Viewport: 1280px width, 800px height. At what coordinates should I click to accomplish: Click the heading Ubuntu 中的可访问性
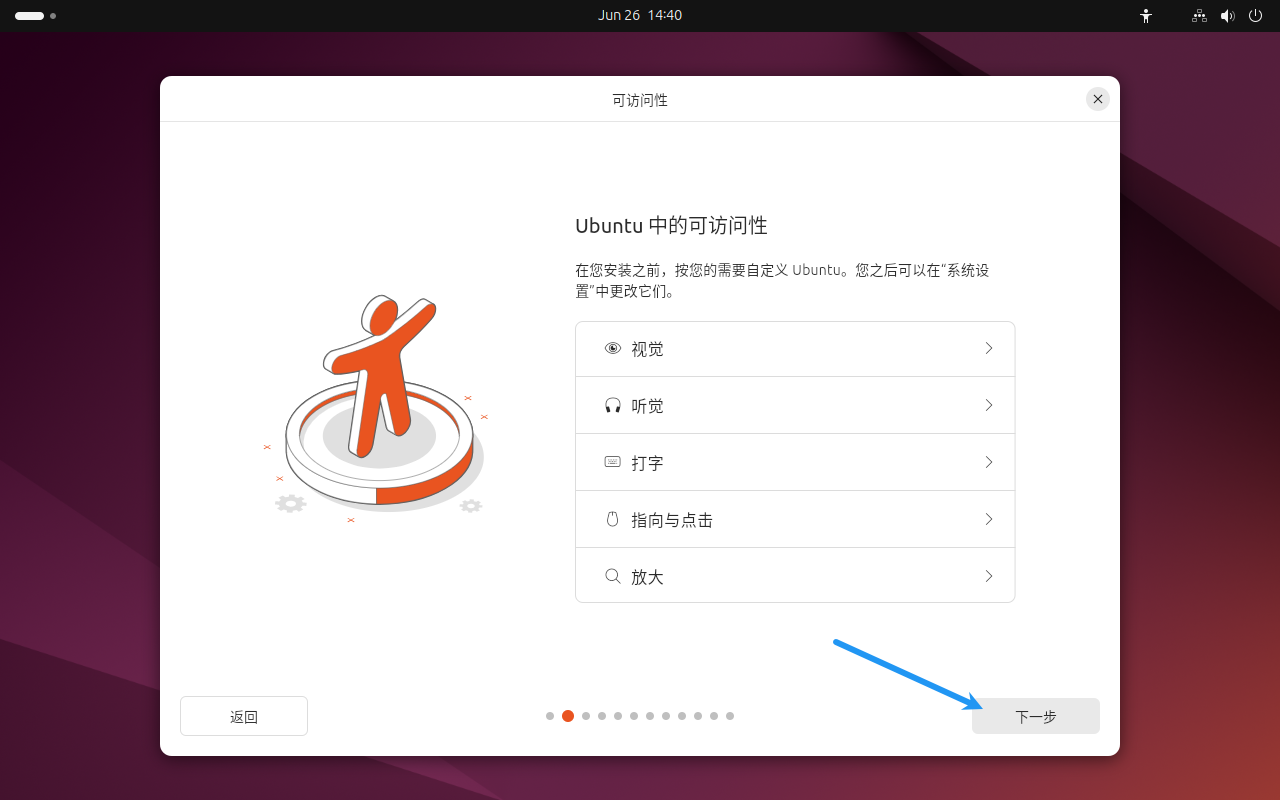tap(671, 226)
